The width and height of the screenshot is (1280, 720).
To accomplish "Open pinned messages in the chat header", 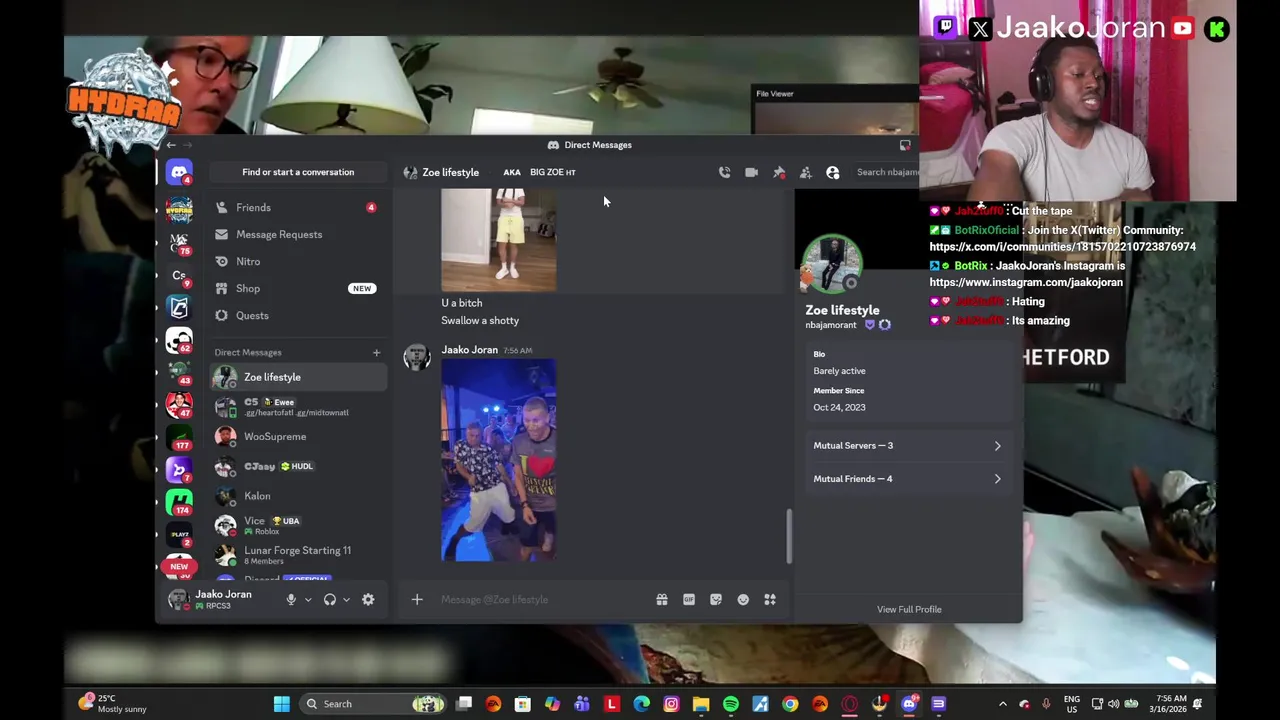I will pos(779,172).
